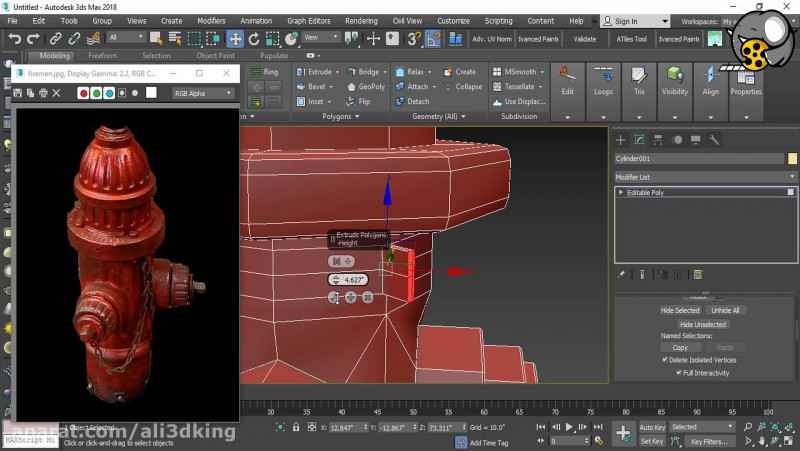Activate the Select and Move tool
Image resolution: width=800 pixels, height=451 pixels.
point(235,39)
